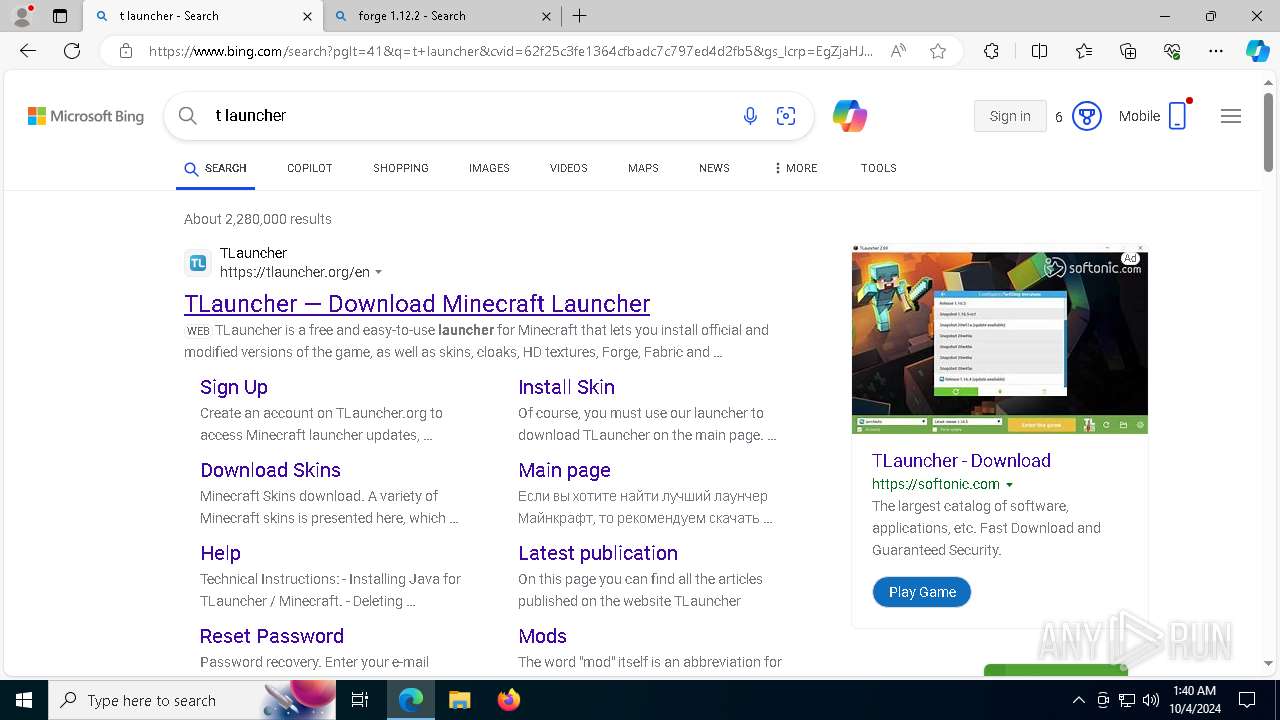Open Task View on taskbar
The height and width of the screenshot is (720, 1280).
[x=360, y=700]
